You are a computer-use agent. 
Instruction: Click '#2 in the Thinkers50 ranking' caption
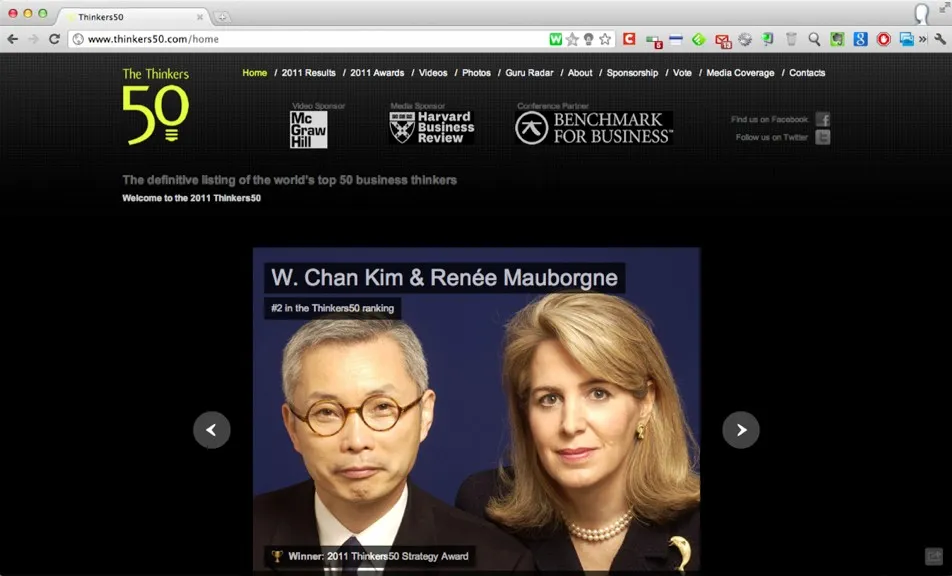tap(332, 308)
